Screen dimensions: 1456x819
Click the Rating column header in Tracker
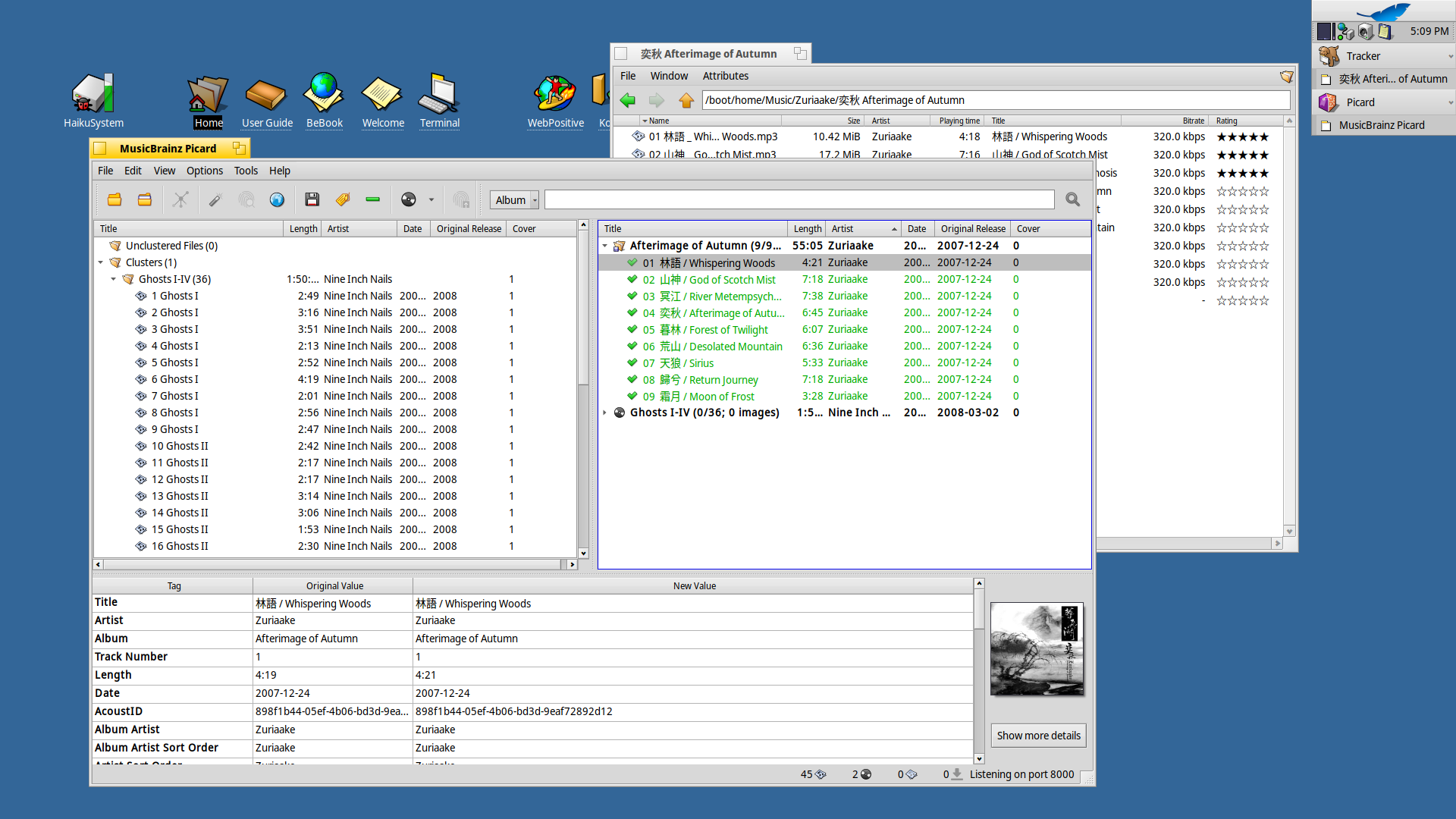pos(1247,121)
